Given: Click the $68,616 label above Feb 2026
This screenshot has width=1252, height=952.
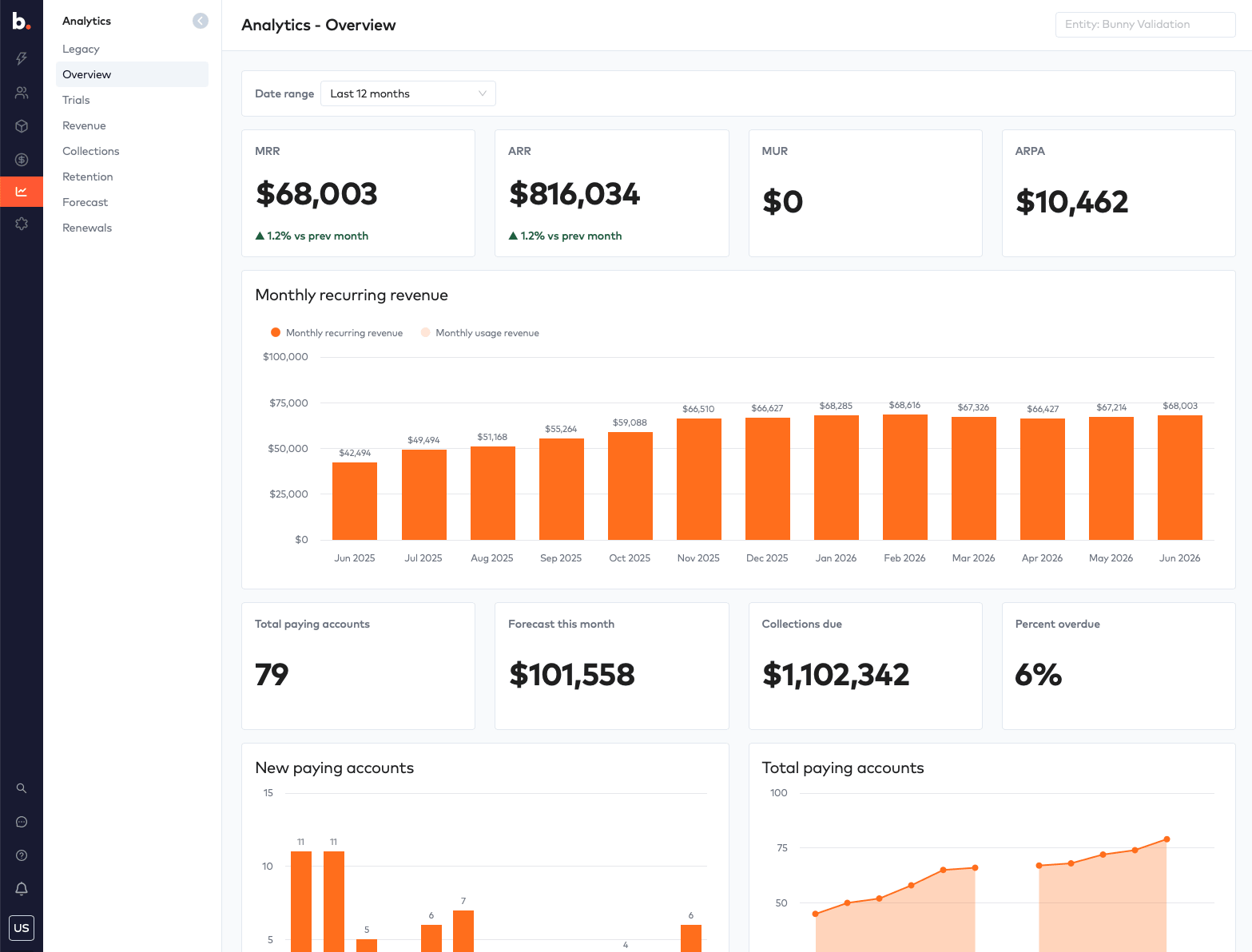Looking at the screenshot, I should (904, 405).
